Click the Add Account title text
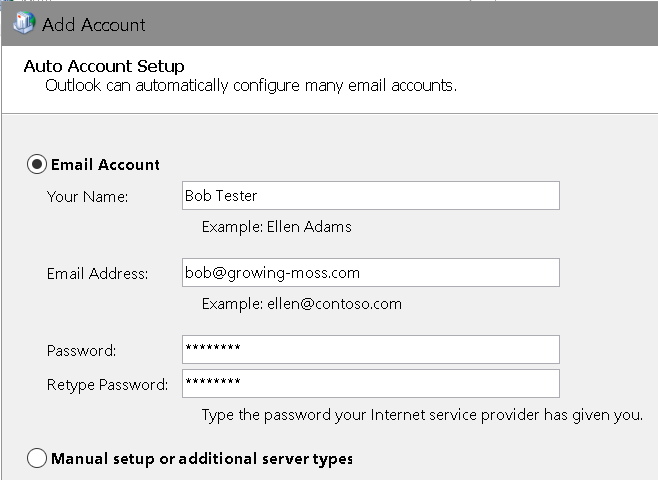Screen dimensions: 658x480 coord(94,25)
